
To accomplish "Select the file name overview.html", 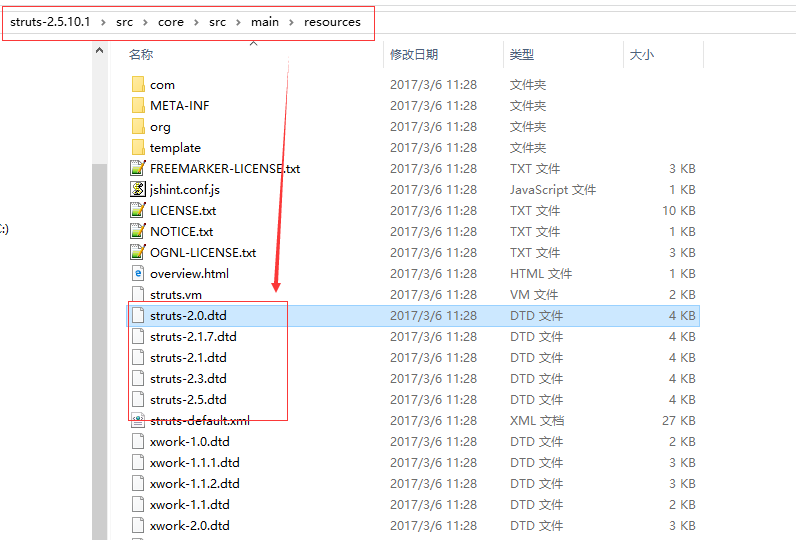I will [x=189, y=274].
